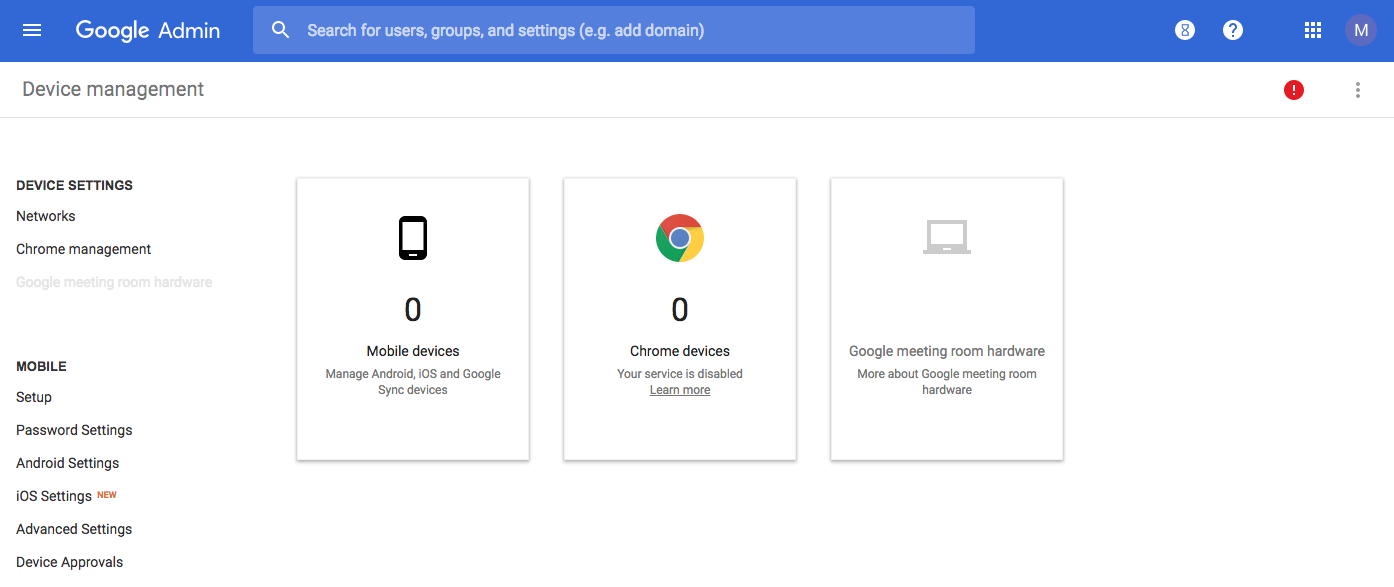Image resolution: width=1394 pixels, height=587 pixels.
Task: Open Device Approvals
Action: pyautogui.click(x=70, y=562)
